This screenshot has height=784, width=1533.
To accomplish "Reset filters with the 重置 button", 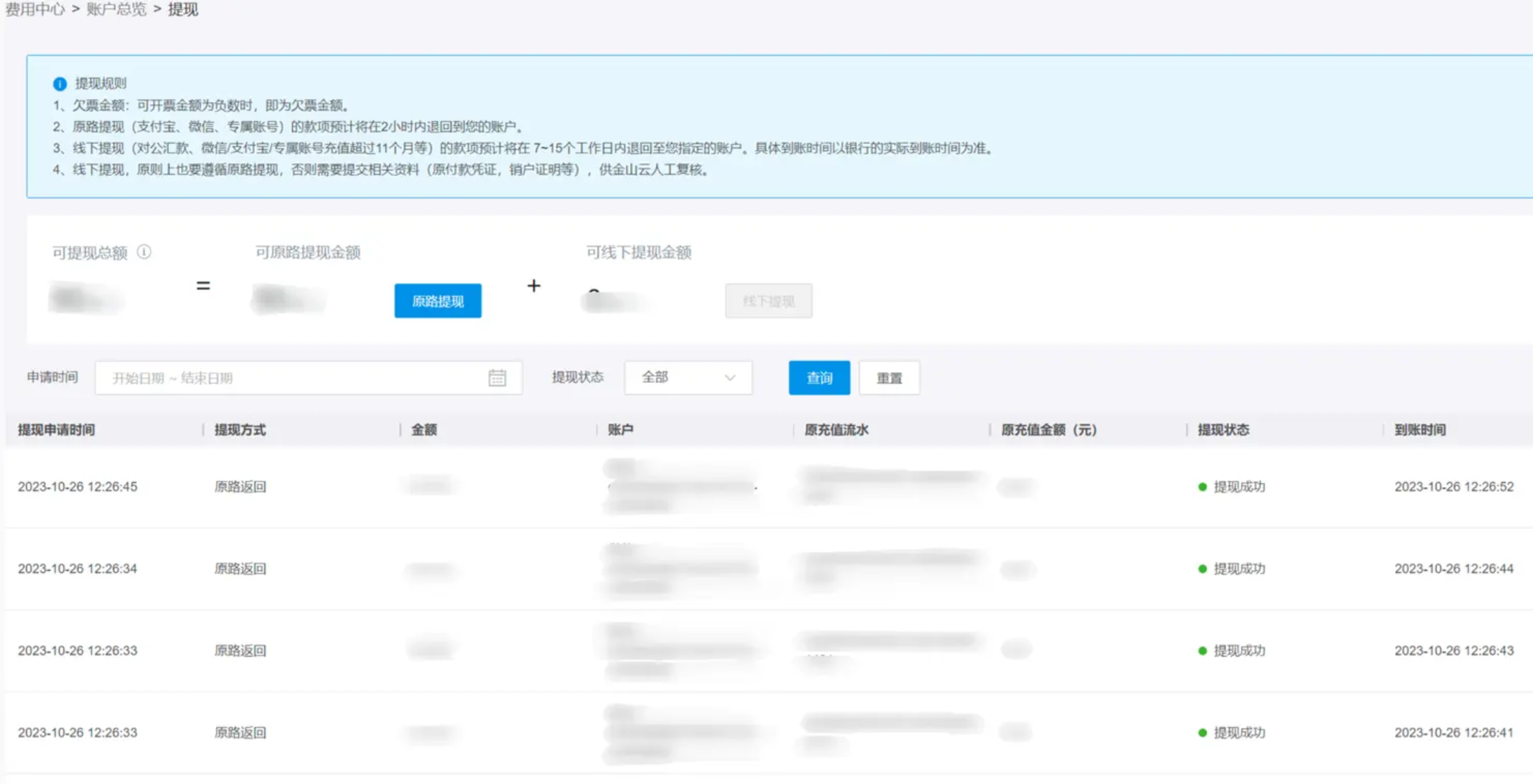I will [888, 378].
